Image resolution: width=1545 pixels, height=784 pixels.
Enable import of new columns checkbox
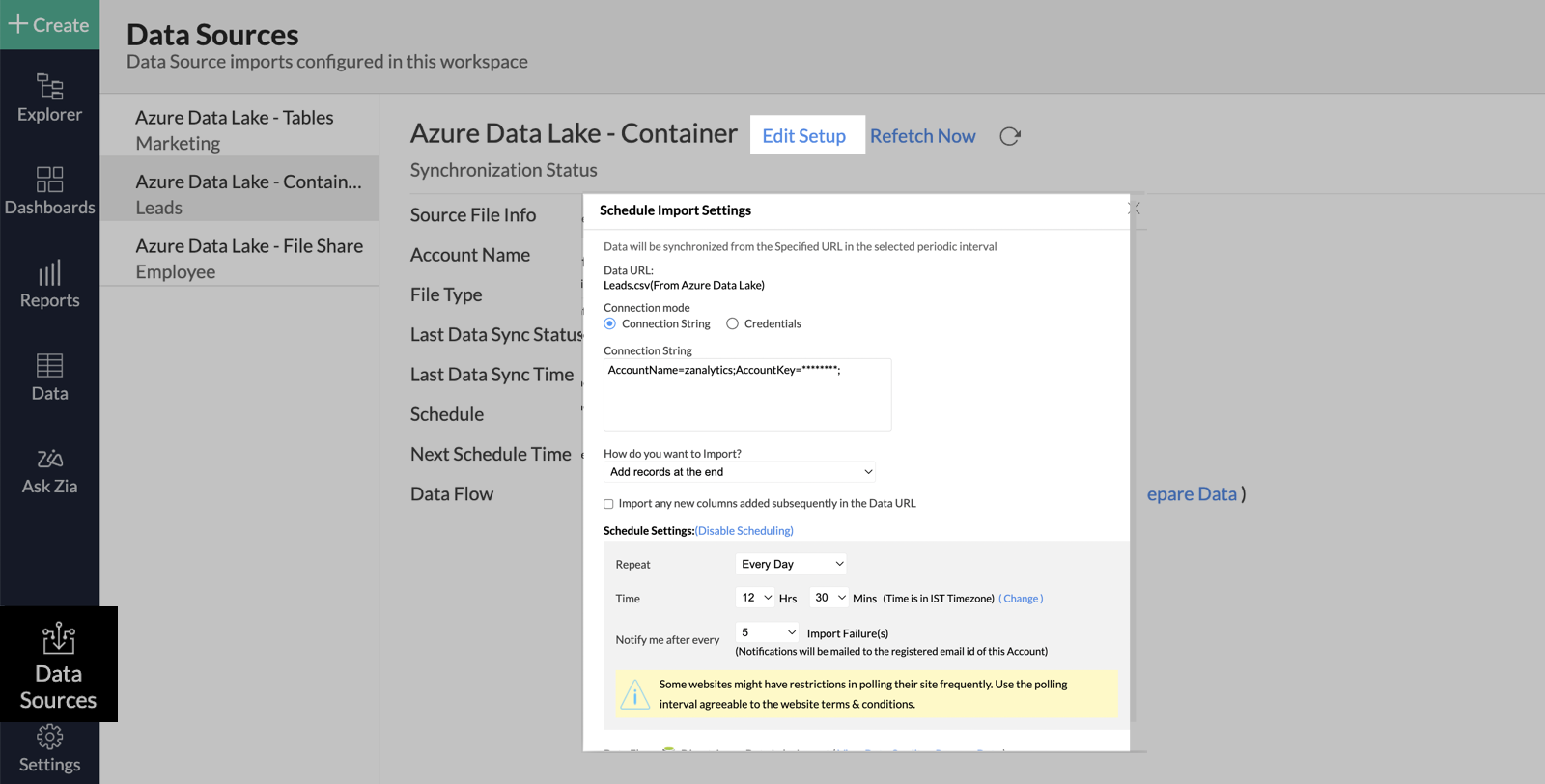[608, 504]
